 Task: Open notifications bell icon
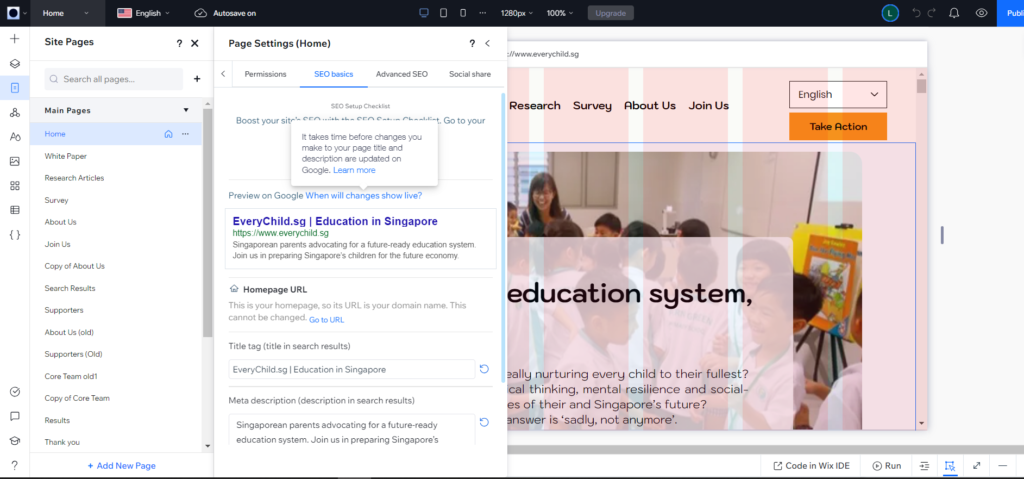(x=953, y=13)
